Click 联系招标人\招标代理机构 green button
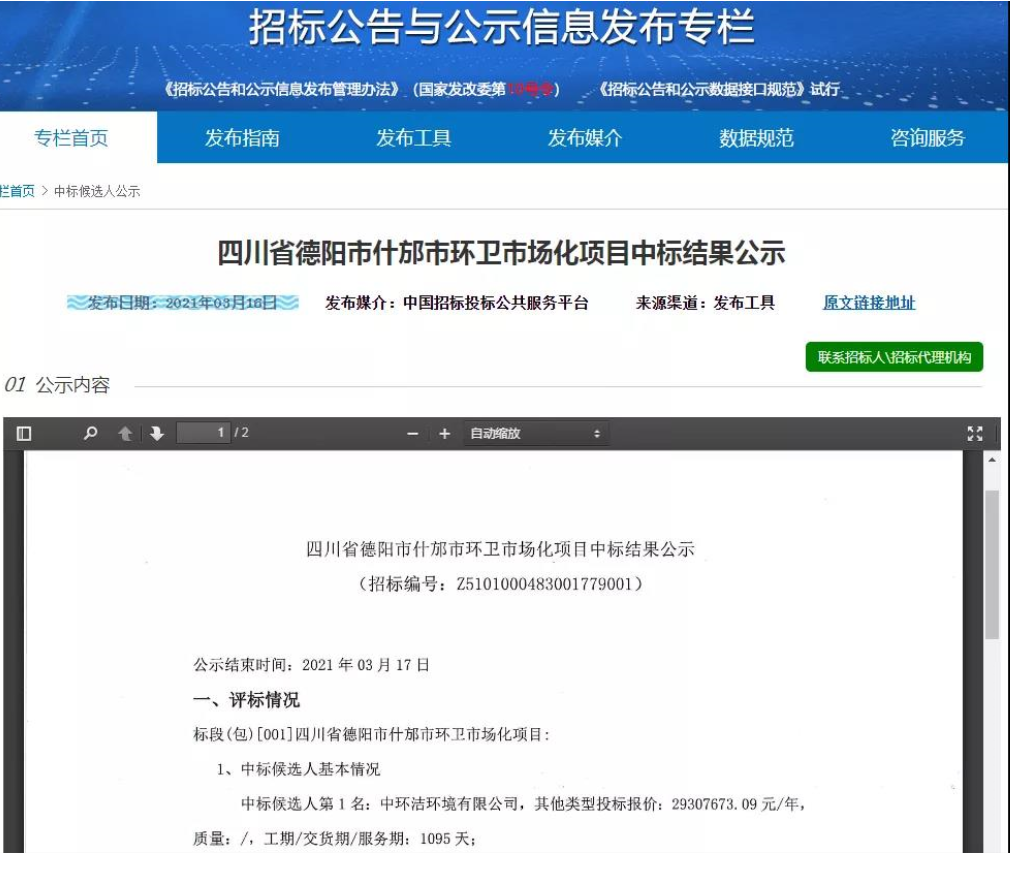 pos(894,357)
